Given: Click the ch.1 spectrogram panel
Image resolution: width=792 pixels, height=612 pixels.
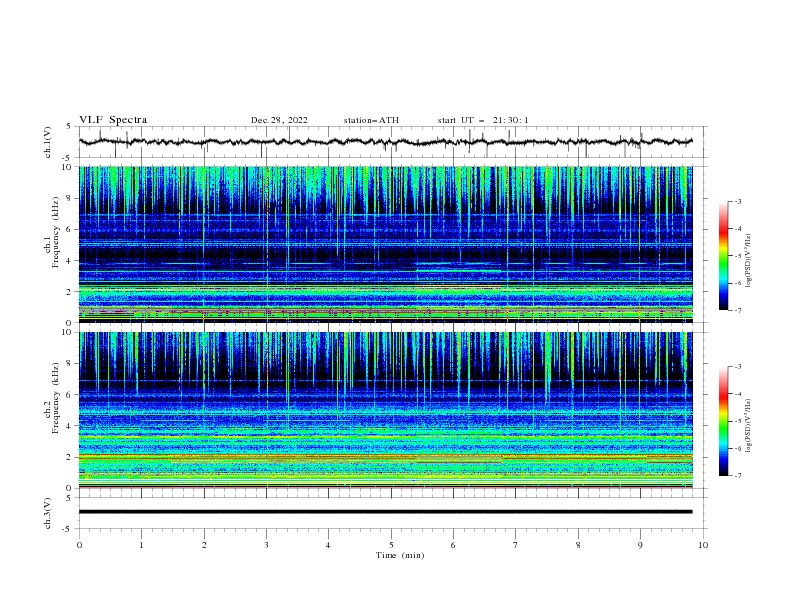Looking at the screenshot, I should pos(386,244).
